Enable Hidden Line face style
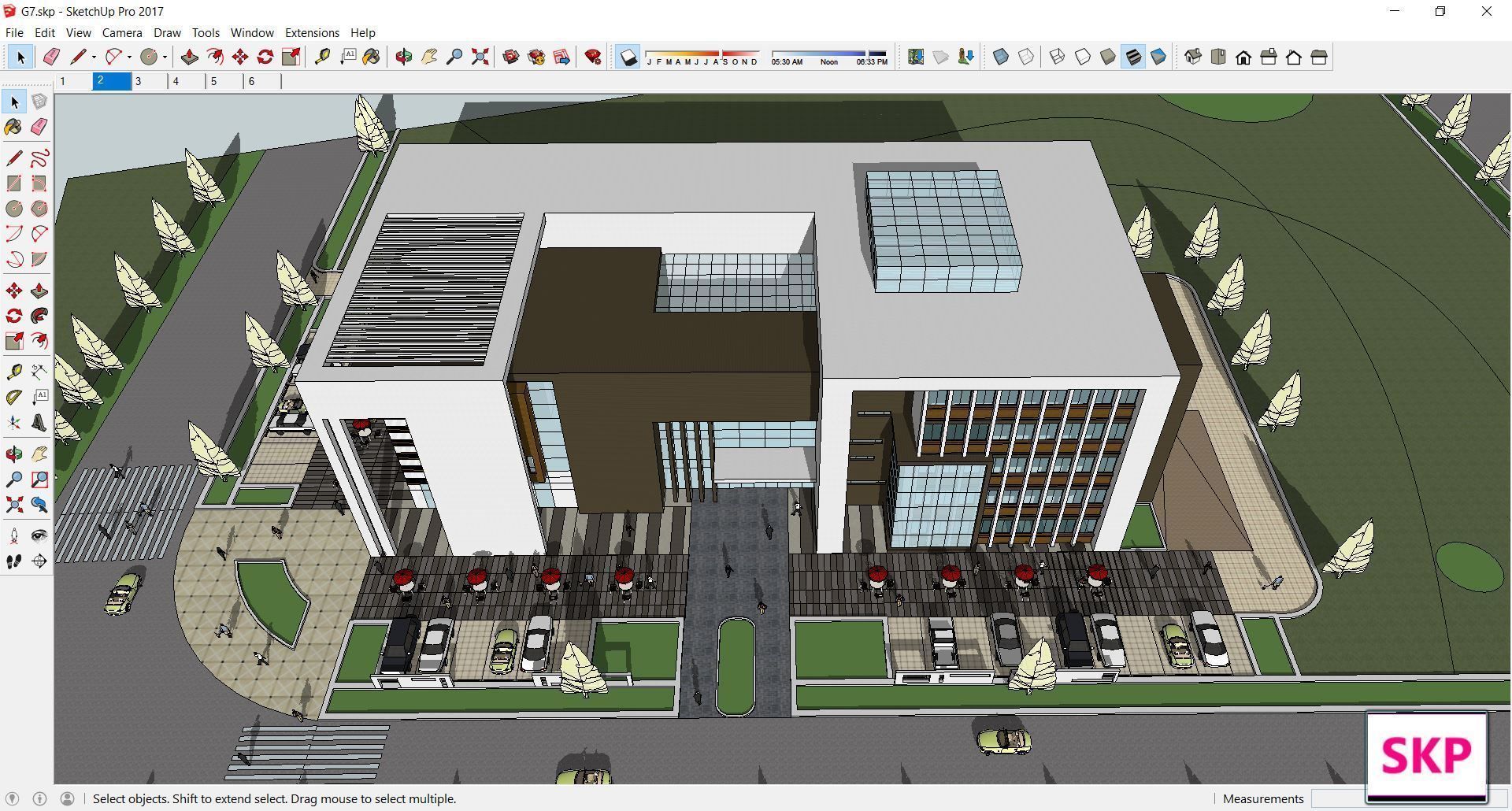 click(x=1083, y=57)
